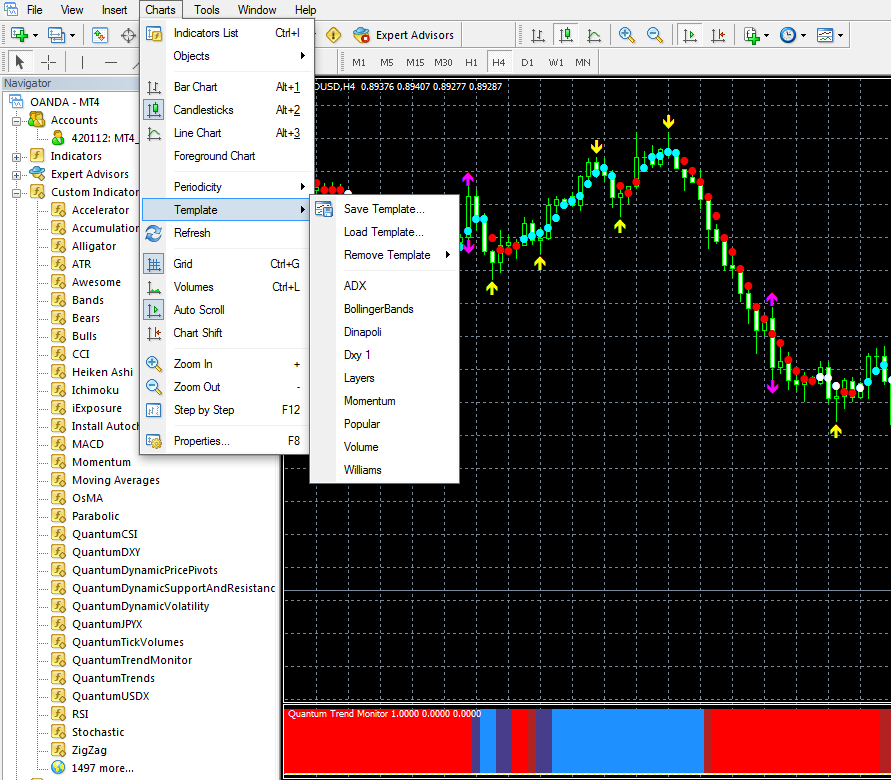Image resolution: width=891 pixels, height=780 pixels.
Task: Click the chart shift toolbar icon
Action: 718,35
